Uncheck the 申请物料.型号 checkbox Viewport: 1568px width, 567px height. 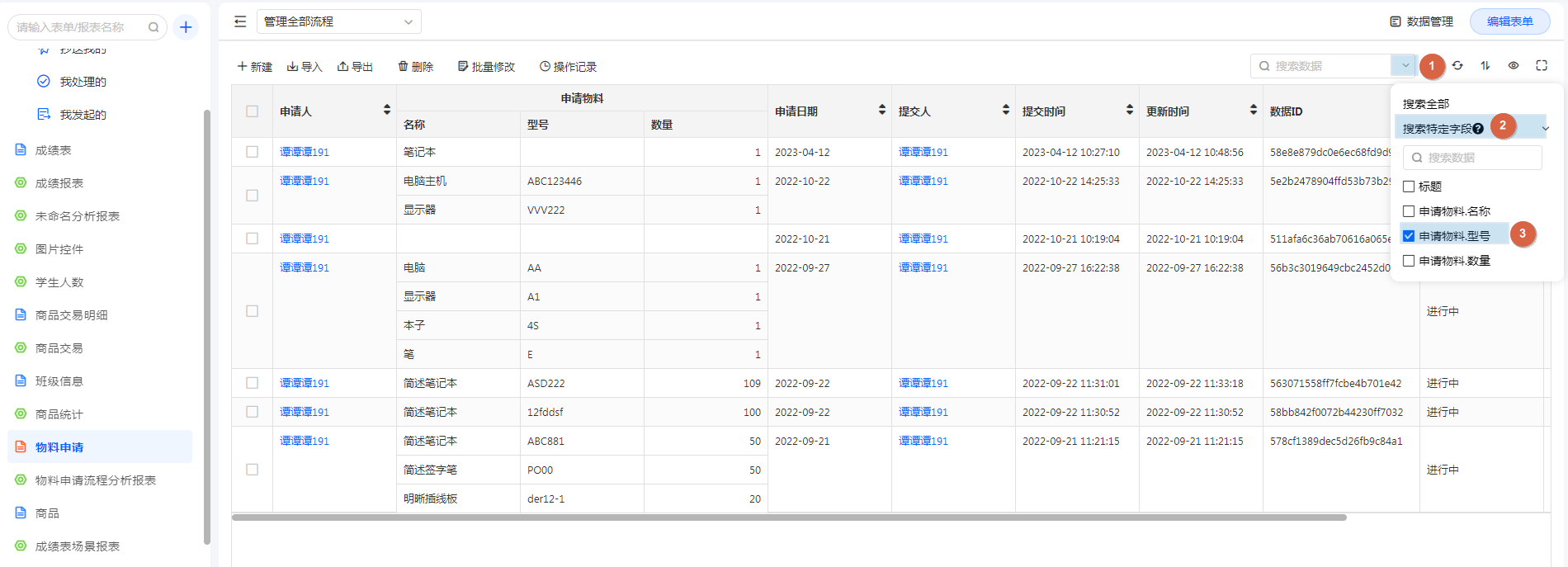coord(1409,236)
